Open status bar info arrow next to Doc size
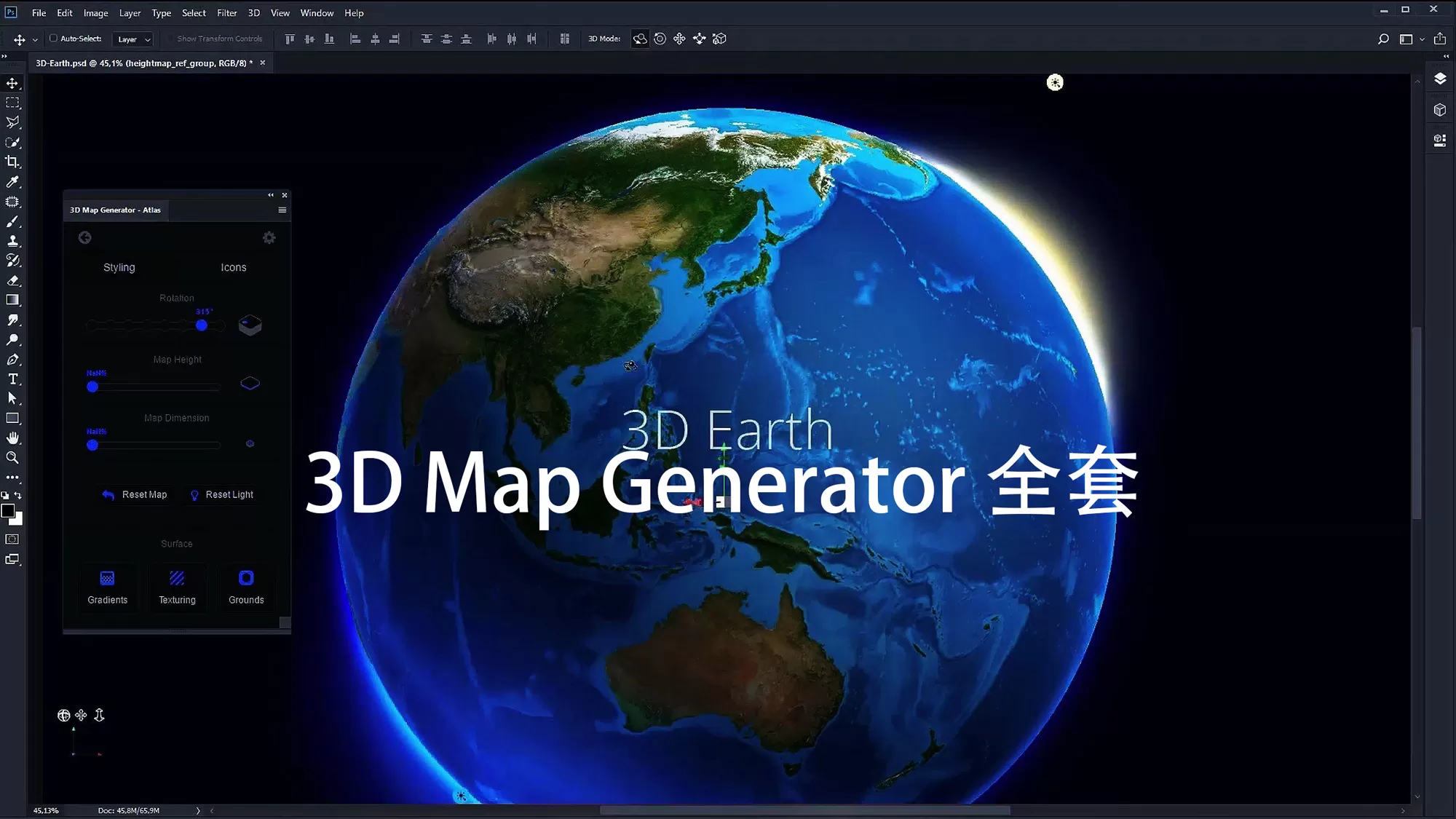This screenshot has width=1456, height=819. [198, 810]
